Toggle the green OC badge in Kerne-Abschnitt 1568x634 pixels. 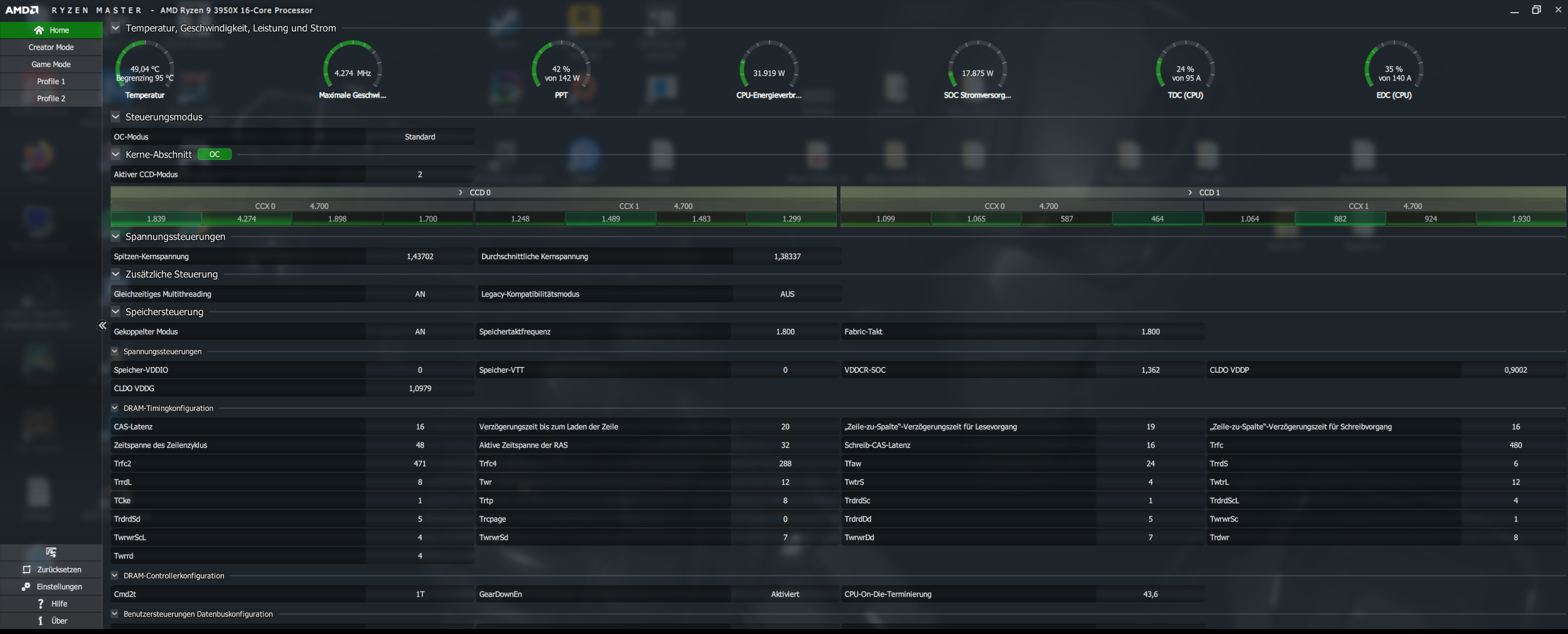[x=214, y=155]
